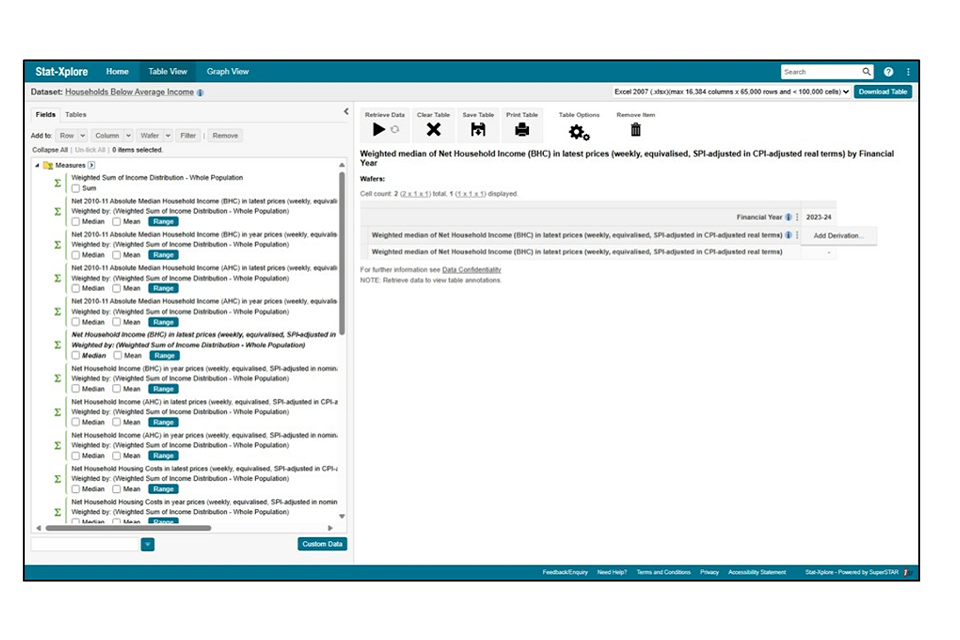Open the Excel 2007 download format dropdown
This screenshot has width=960, height=640.
732,91
